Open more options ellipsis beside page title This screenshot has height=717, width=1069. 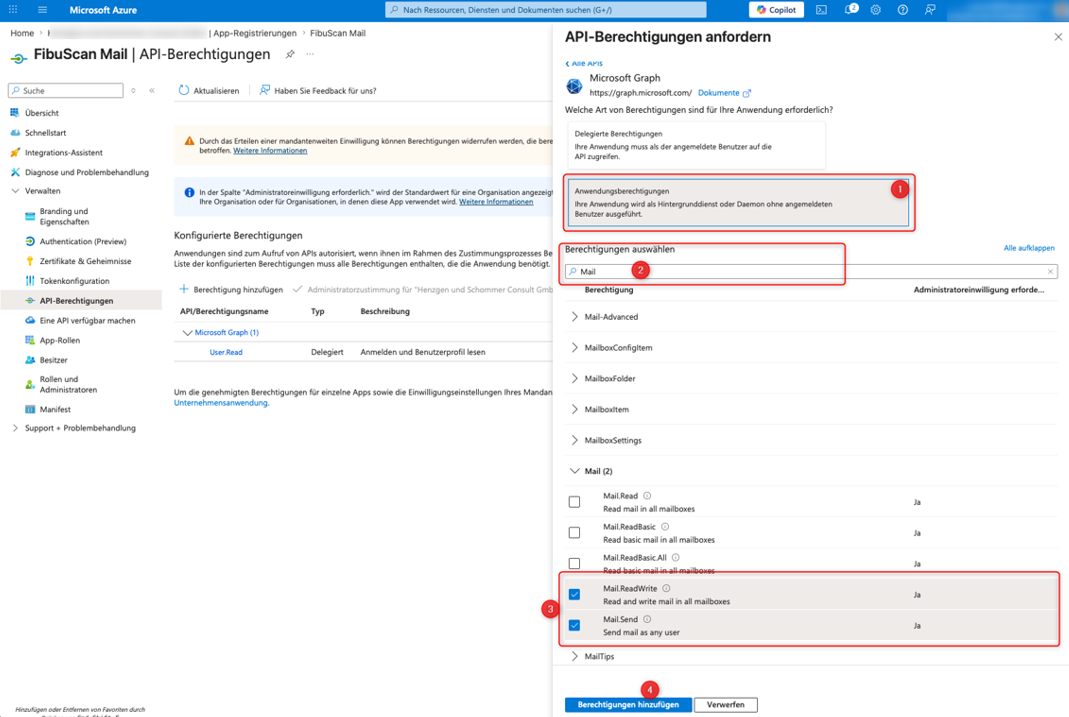pyautogui.click(x=310, y=54)
